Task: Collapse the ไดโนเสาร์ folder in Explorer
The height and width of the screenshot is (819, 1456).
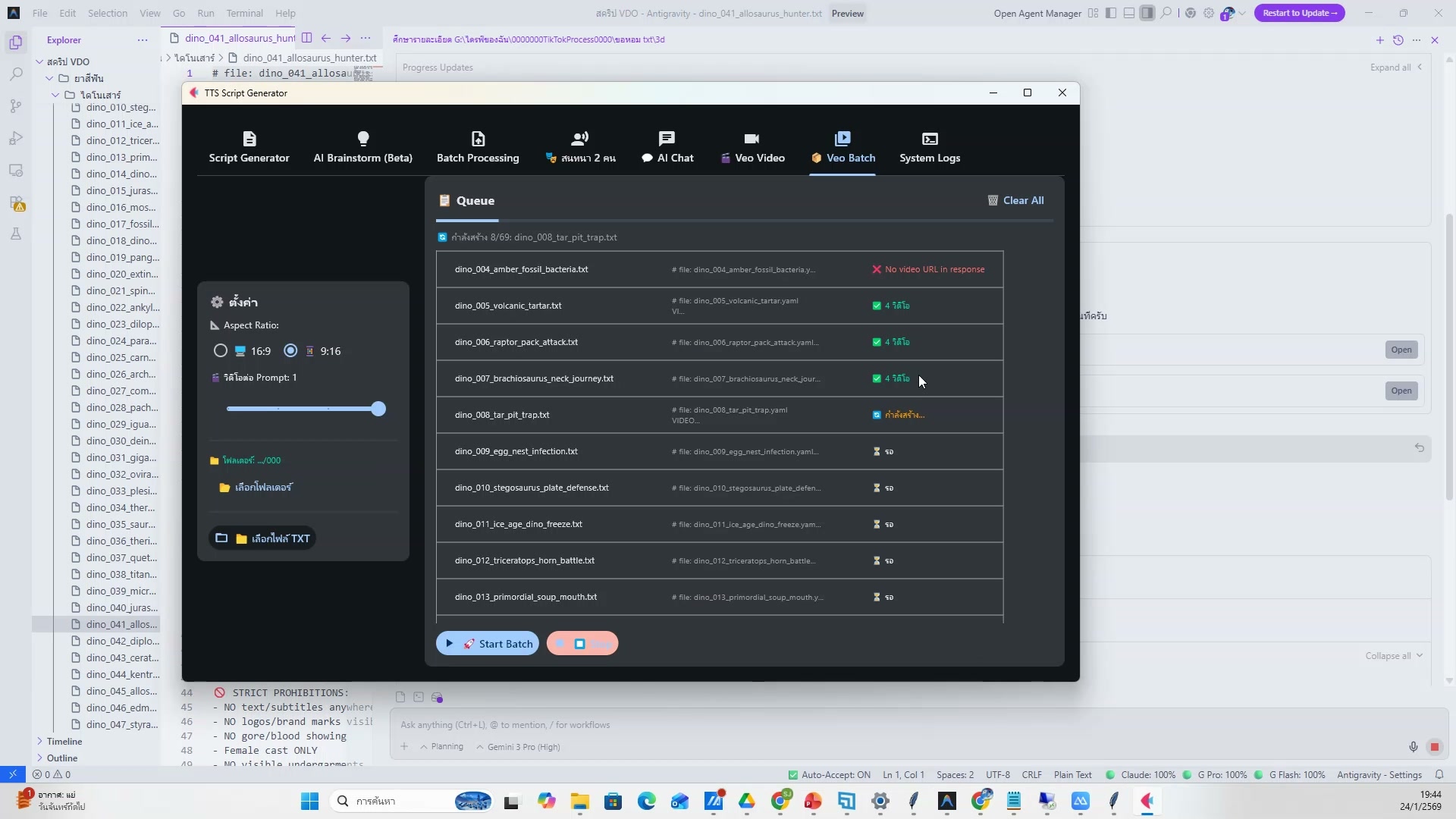Action: 55,95
